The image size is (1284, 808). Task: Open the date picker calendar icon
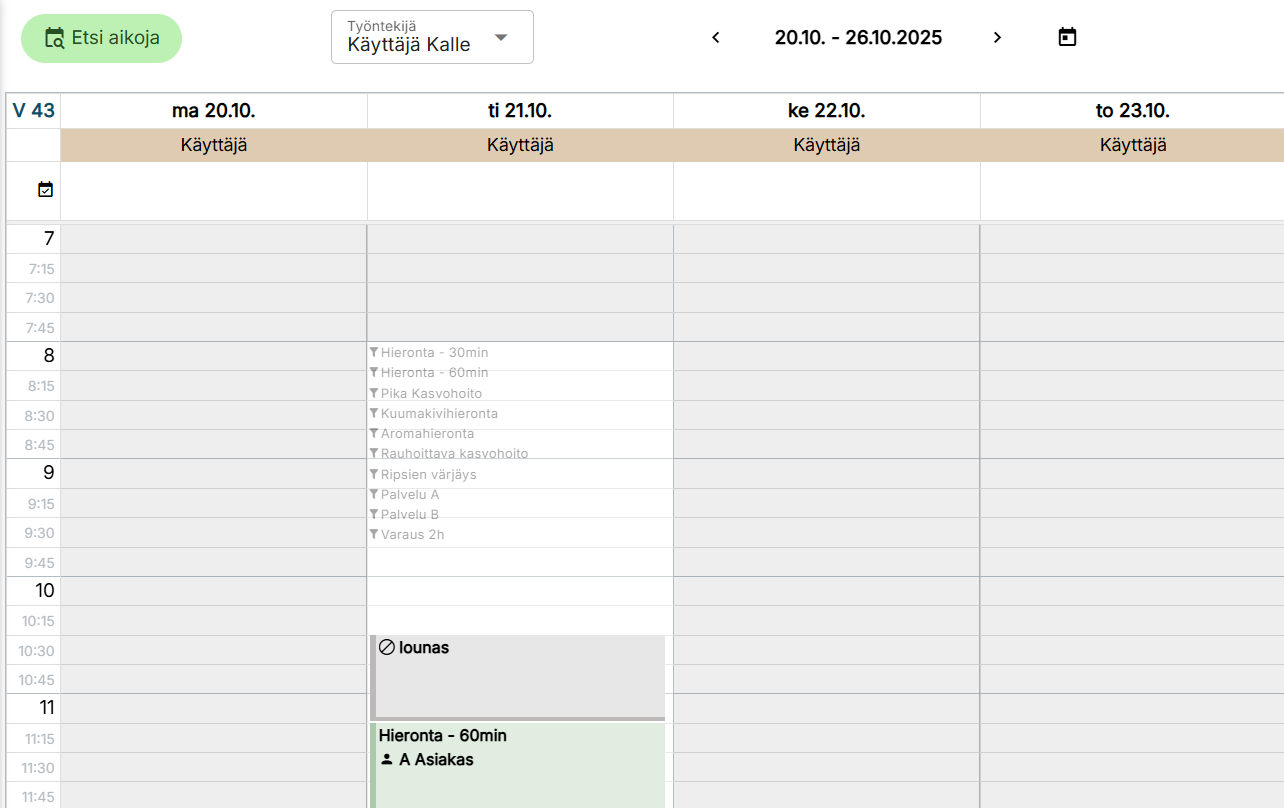coord(1067,38)
